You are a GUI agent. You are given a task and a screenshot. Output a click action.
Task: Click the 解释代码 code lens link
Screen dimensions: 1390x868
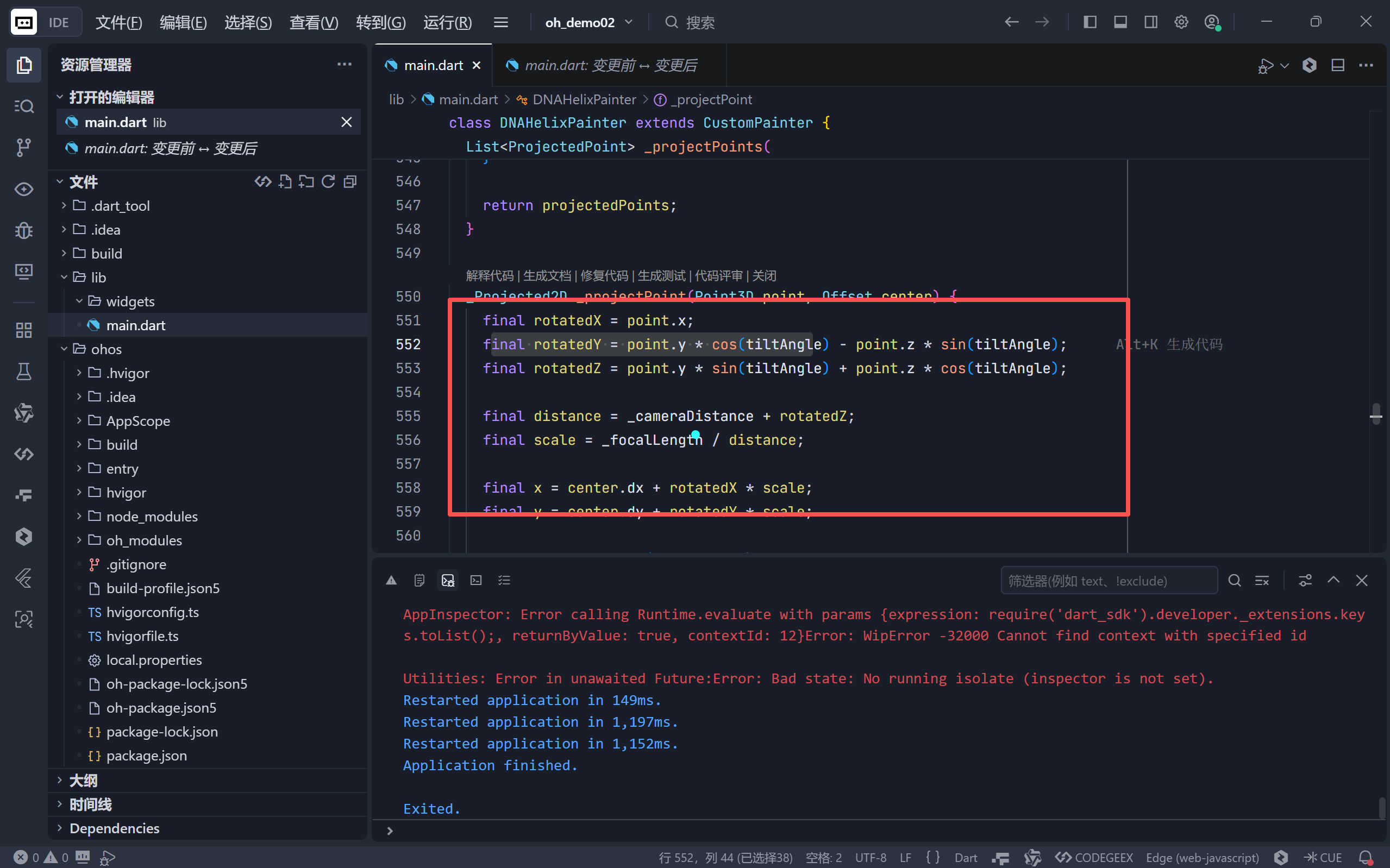tap(489, 275)
